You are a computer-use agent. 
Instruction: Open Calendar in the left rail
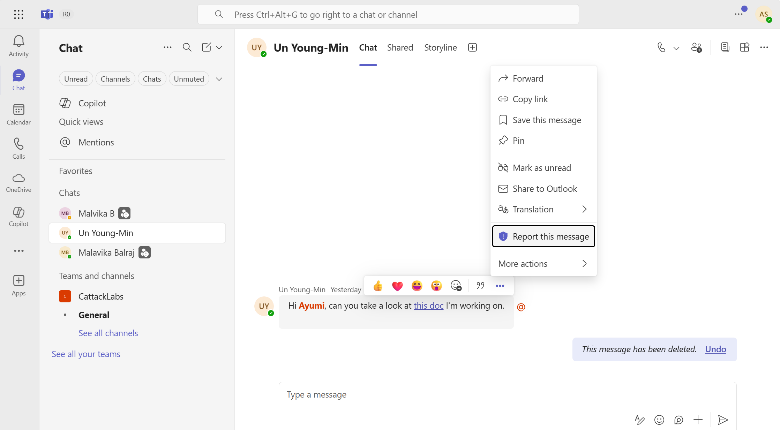(18, 114)
